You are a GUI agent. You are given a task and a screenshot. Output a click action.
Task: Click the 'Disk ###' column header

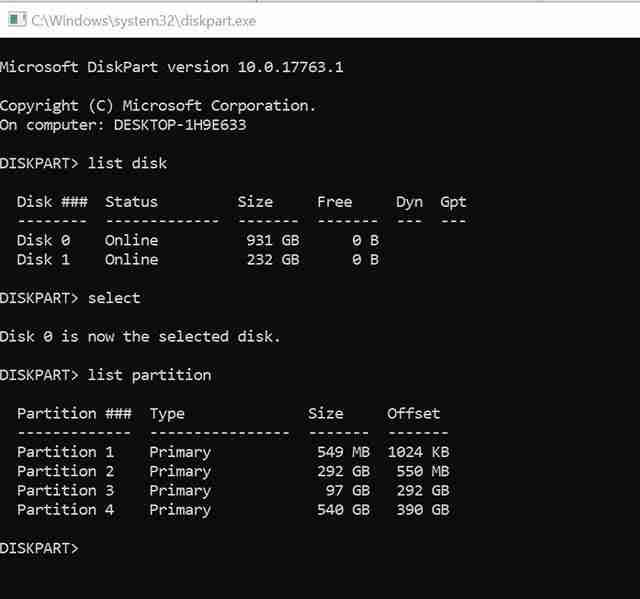click(52, 202)
